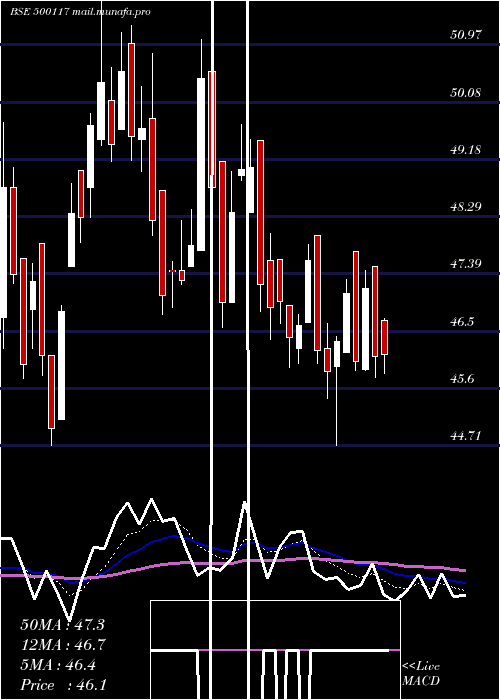
Task: Click the 48.29 price level label
Action: [x=466, y=207]
